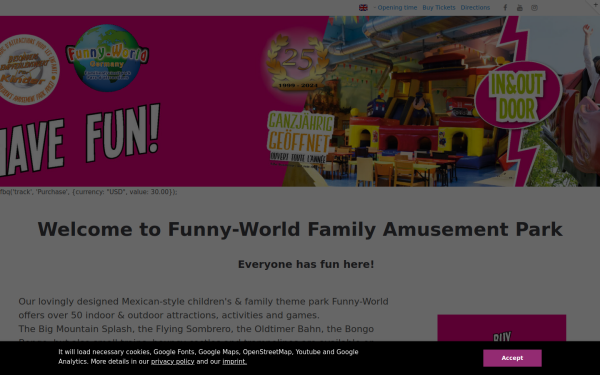The height and width of the screenshot is (375, 600).
Task: Click the UK flag language icon
Action: click(x=363, y=8)
